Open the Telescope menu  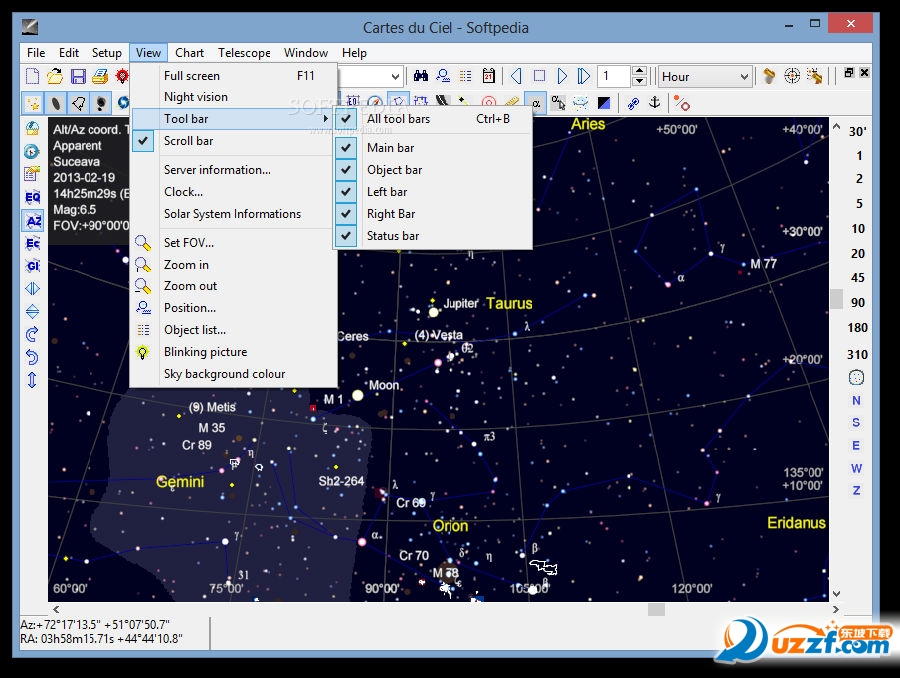pyautogui.click(x=244, y=53)
